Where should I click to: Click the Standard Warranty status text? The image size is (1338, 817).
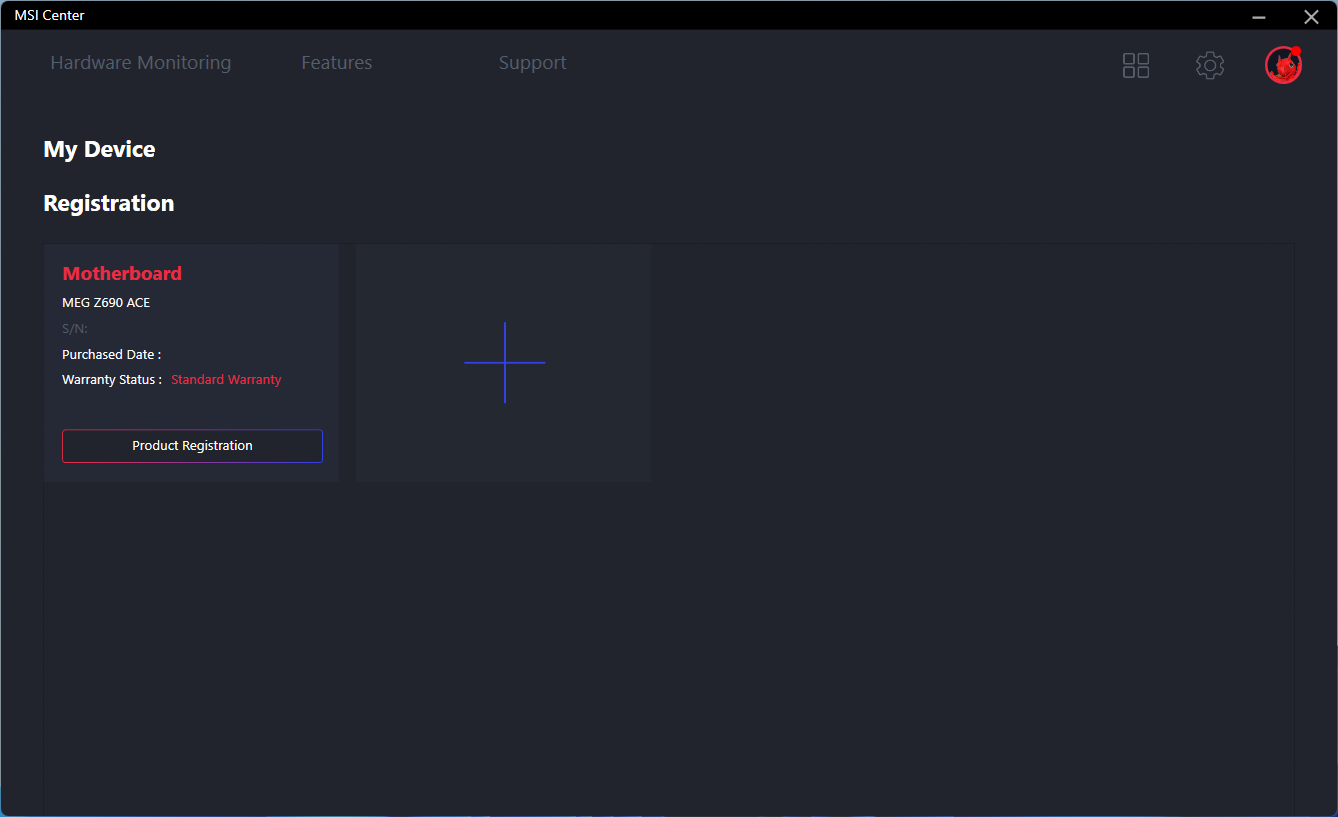(x=226, y=380)
